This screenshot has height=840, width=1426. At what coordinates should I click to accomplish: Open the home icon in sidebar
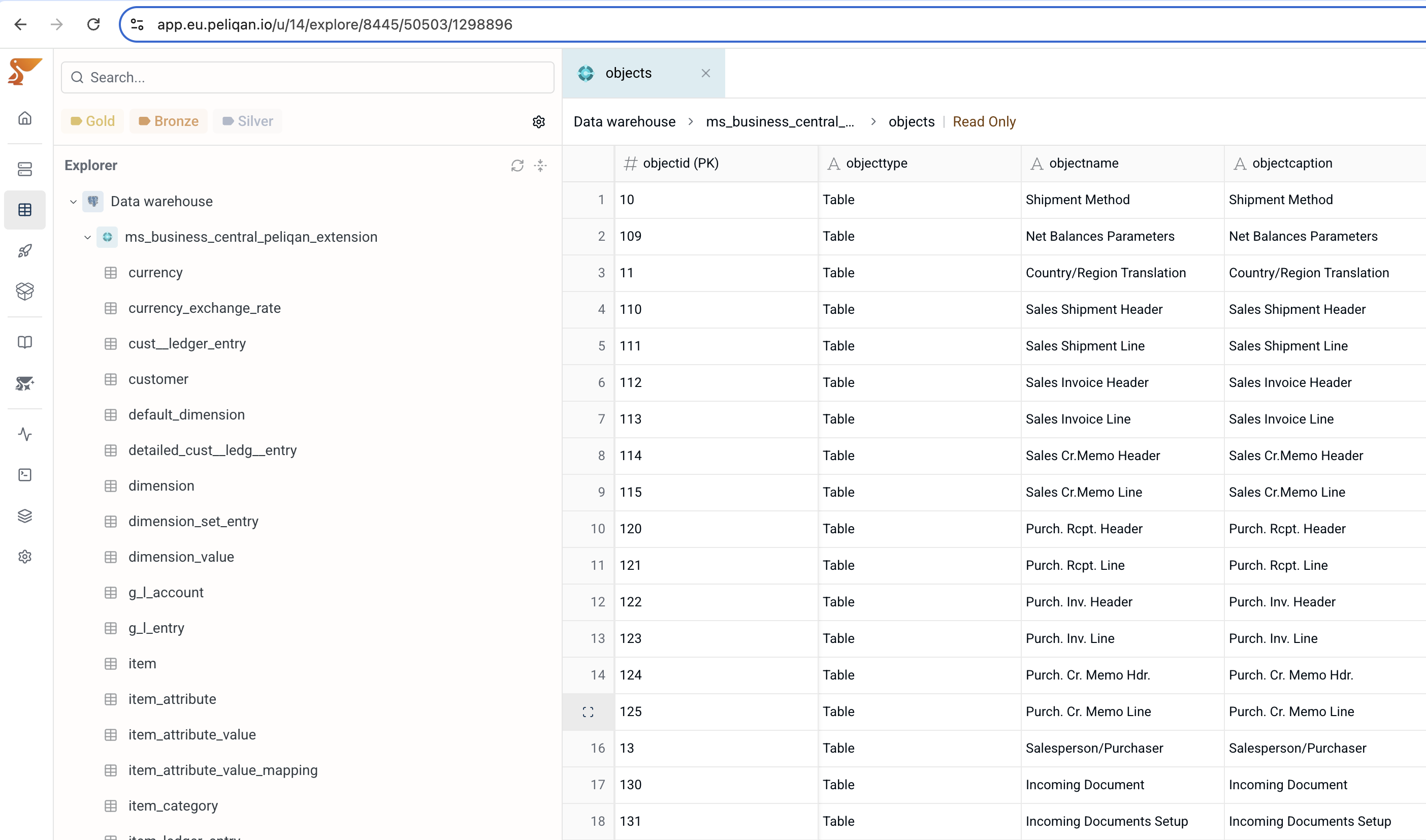click(x=25, y=118)
